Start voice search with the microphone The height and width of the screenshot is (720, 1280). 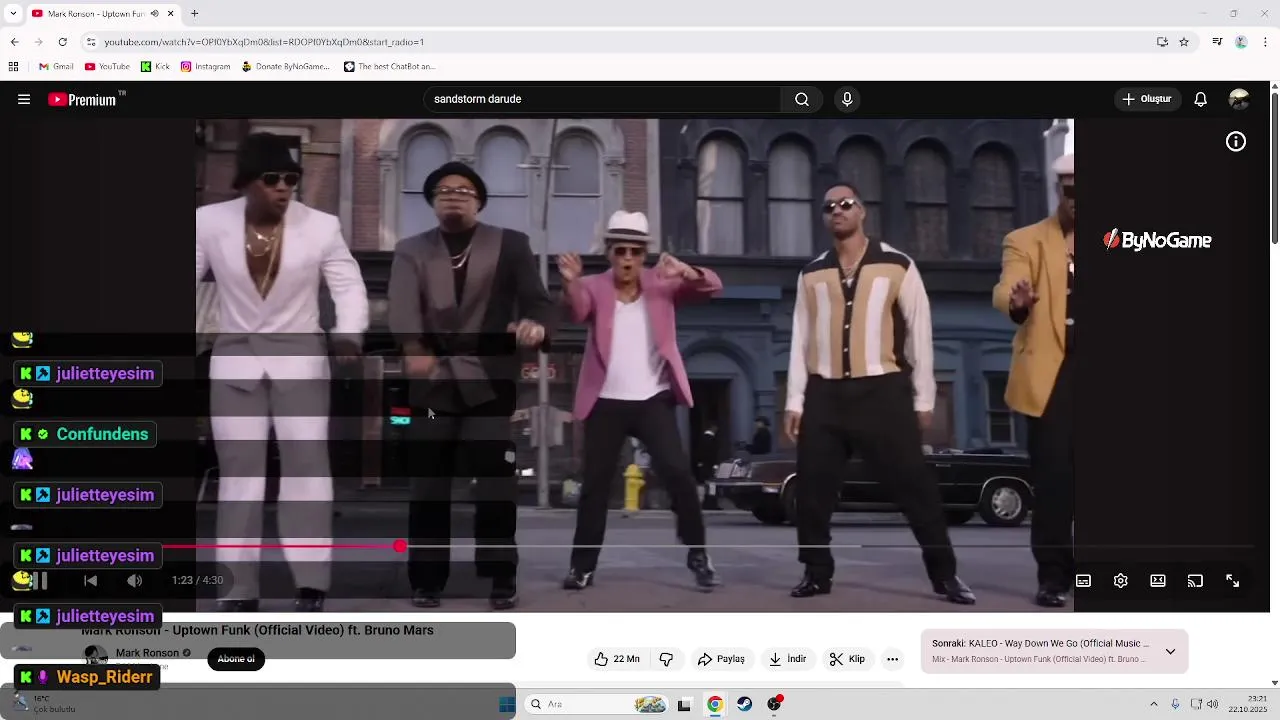[x=847, y=99]
